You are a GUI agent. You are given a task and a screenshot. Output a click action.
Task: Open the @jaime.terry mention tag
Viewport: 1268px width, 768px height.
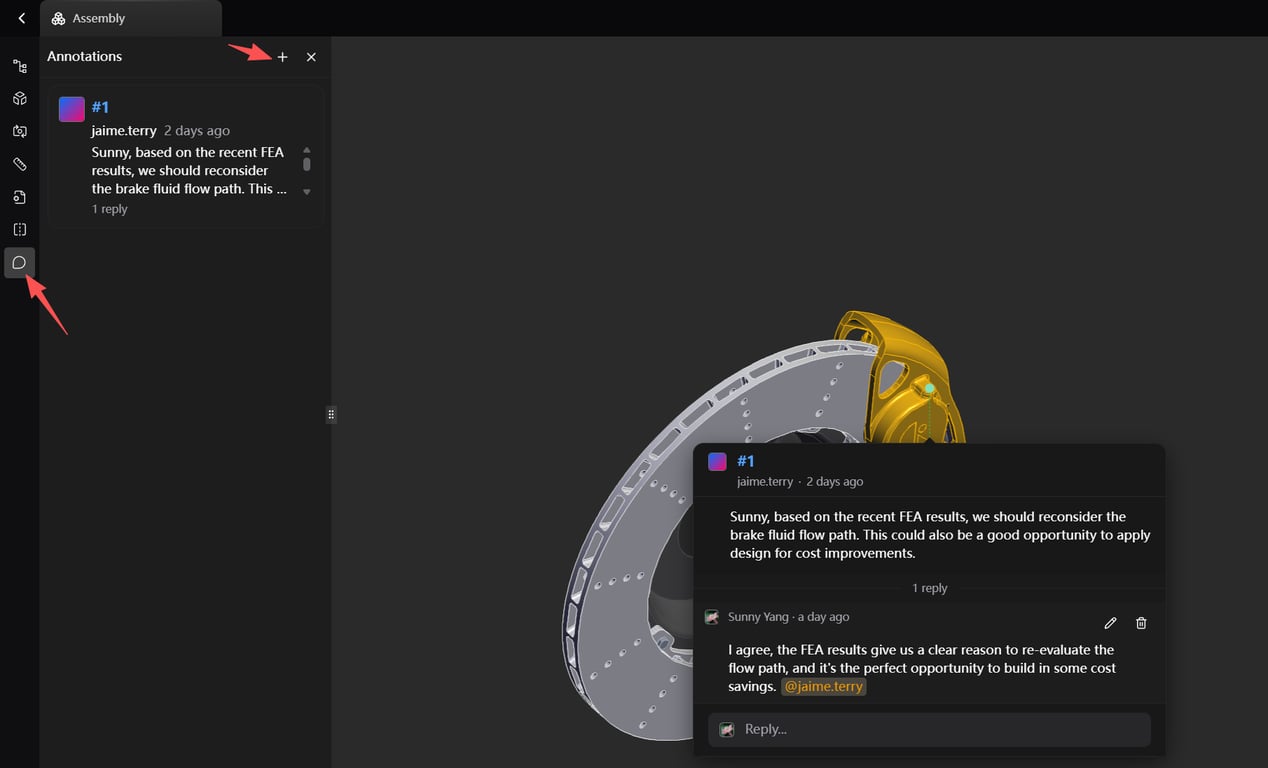824,687
